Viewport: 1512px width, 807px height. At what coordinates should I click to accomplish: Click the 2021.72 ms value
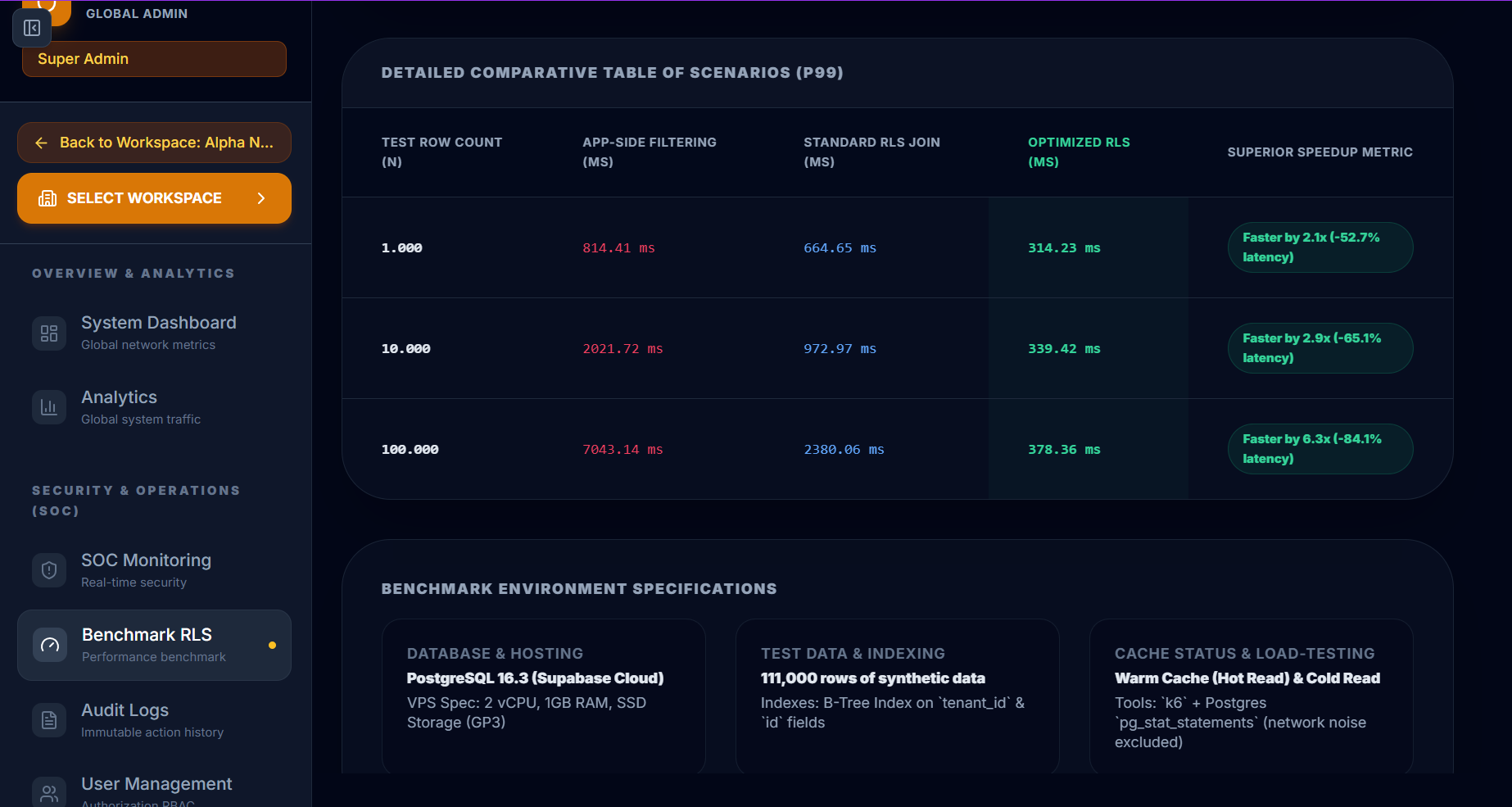[622, 349]
